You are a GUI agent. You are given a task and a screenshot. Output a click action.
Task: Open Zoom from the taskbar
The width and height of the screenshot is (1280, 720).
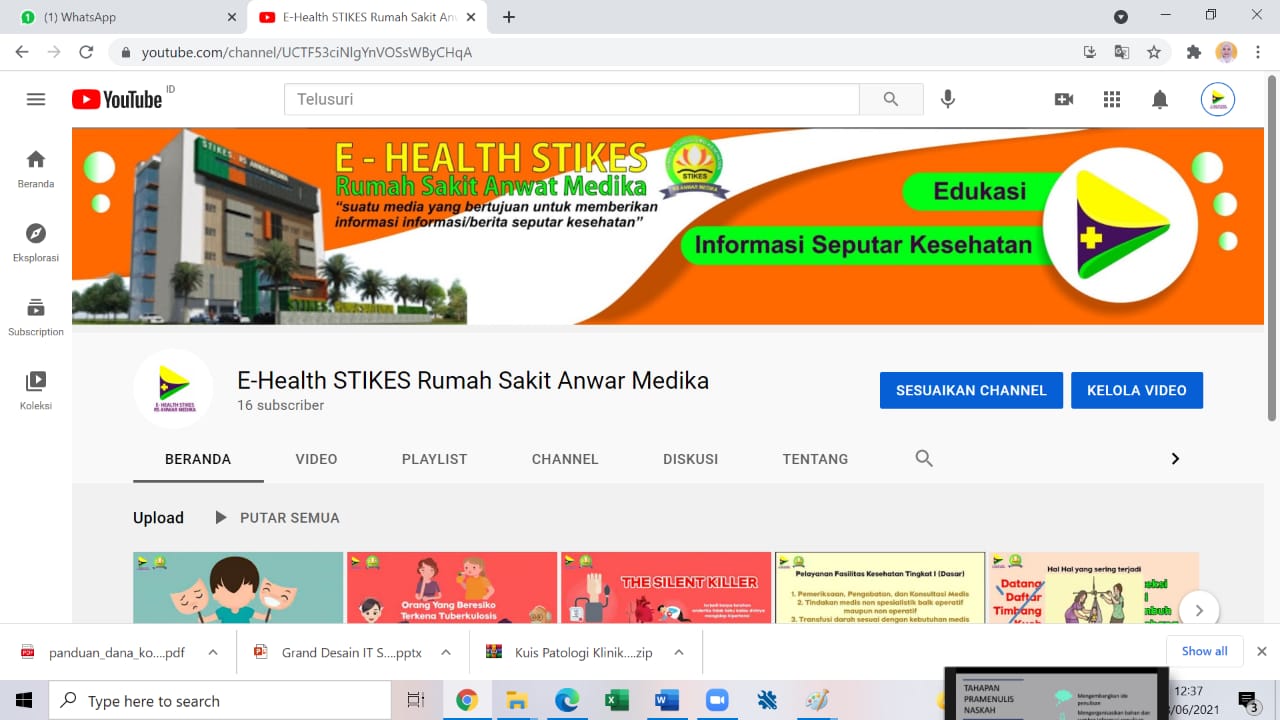(717, 700)
